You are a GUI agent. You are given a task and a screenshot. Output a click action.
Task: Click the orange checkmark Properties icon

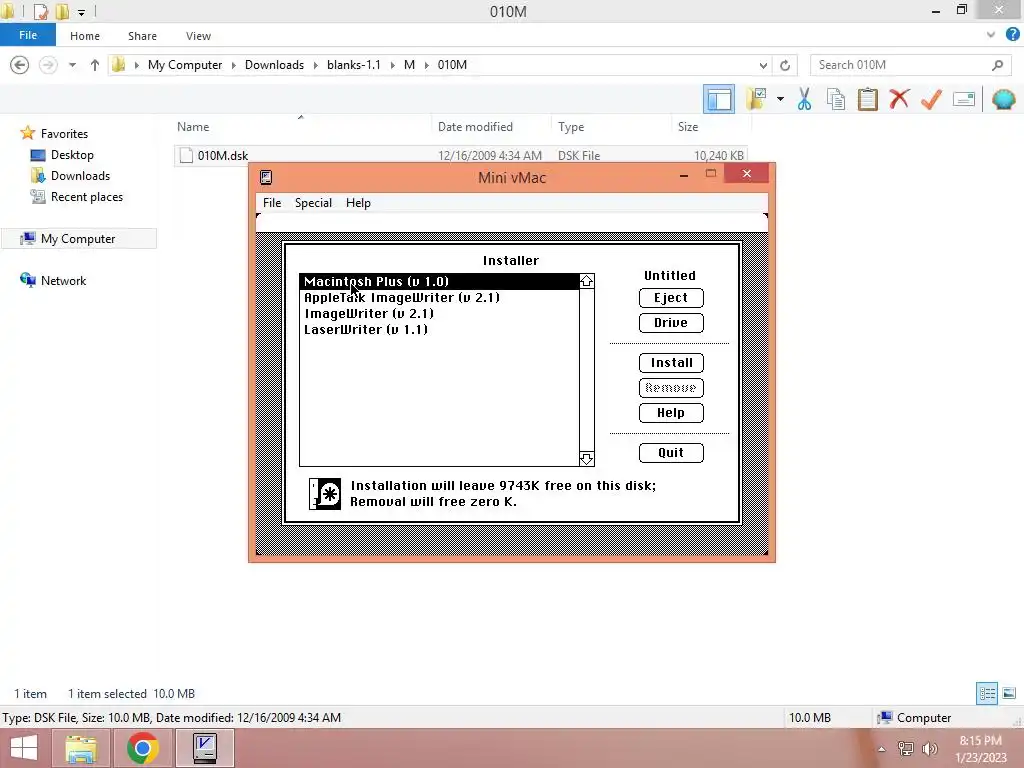[931, 99]
